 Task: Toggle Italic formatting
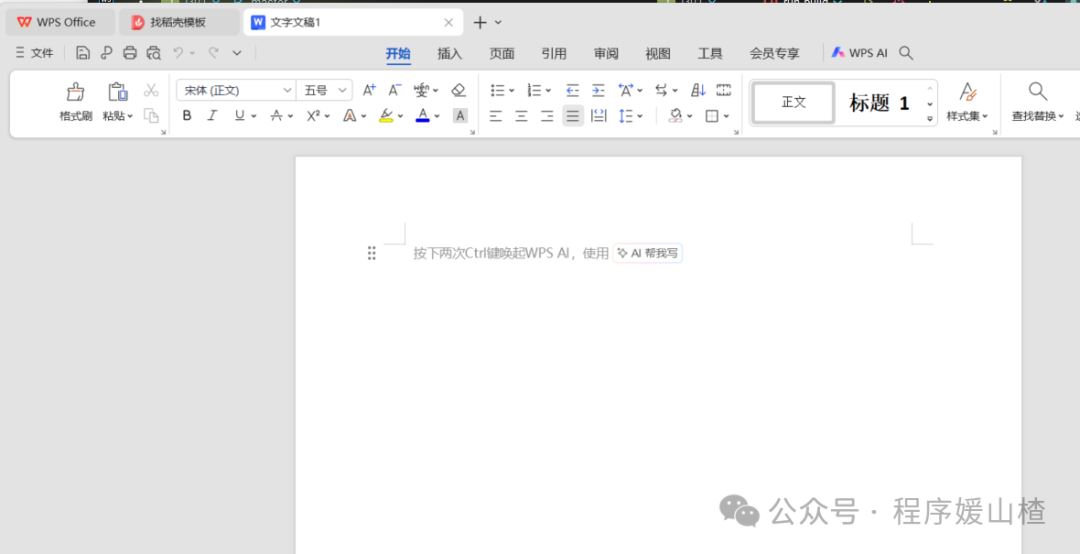tap(212, 116)
